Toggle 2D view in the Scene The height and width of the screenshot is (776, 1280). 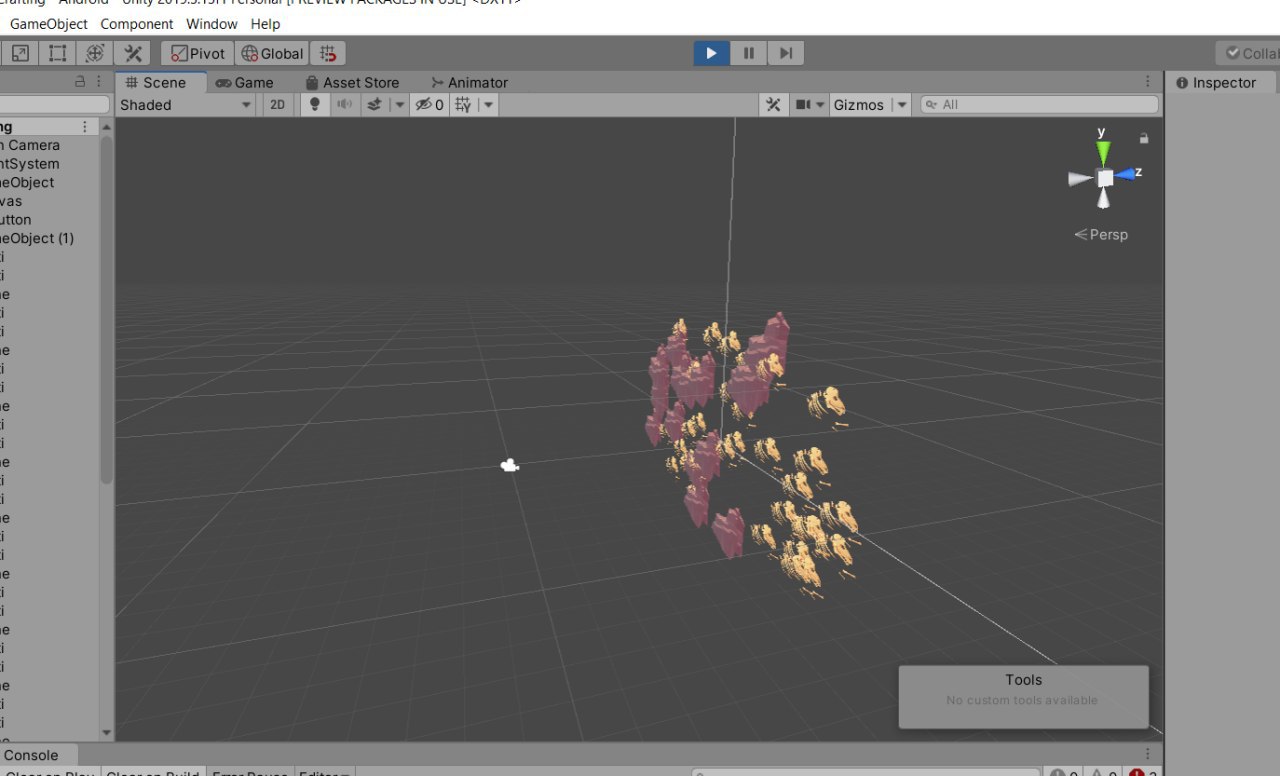[278, 104]
